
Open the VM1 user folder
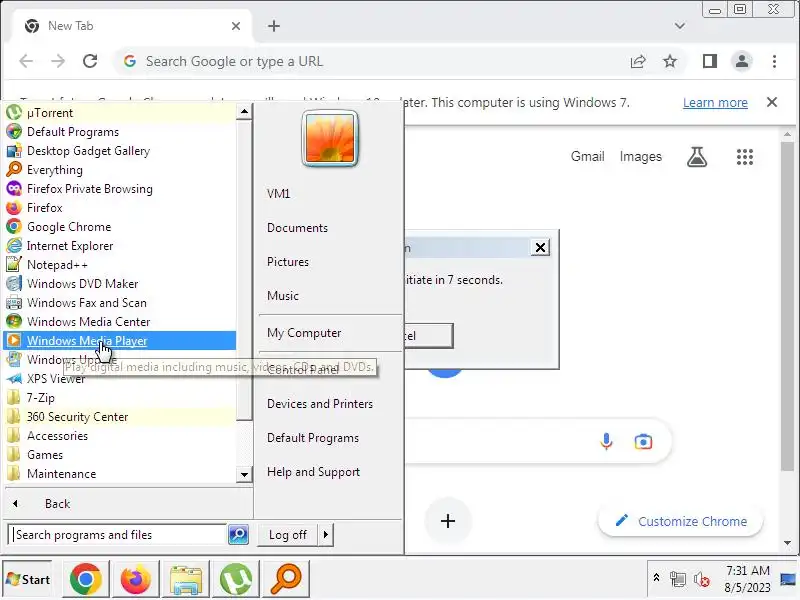(279, 194)
